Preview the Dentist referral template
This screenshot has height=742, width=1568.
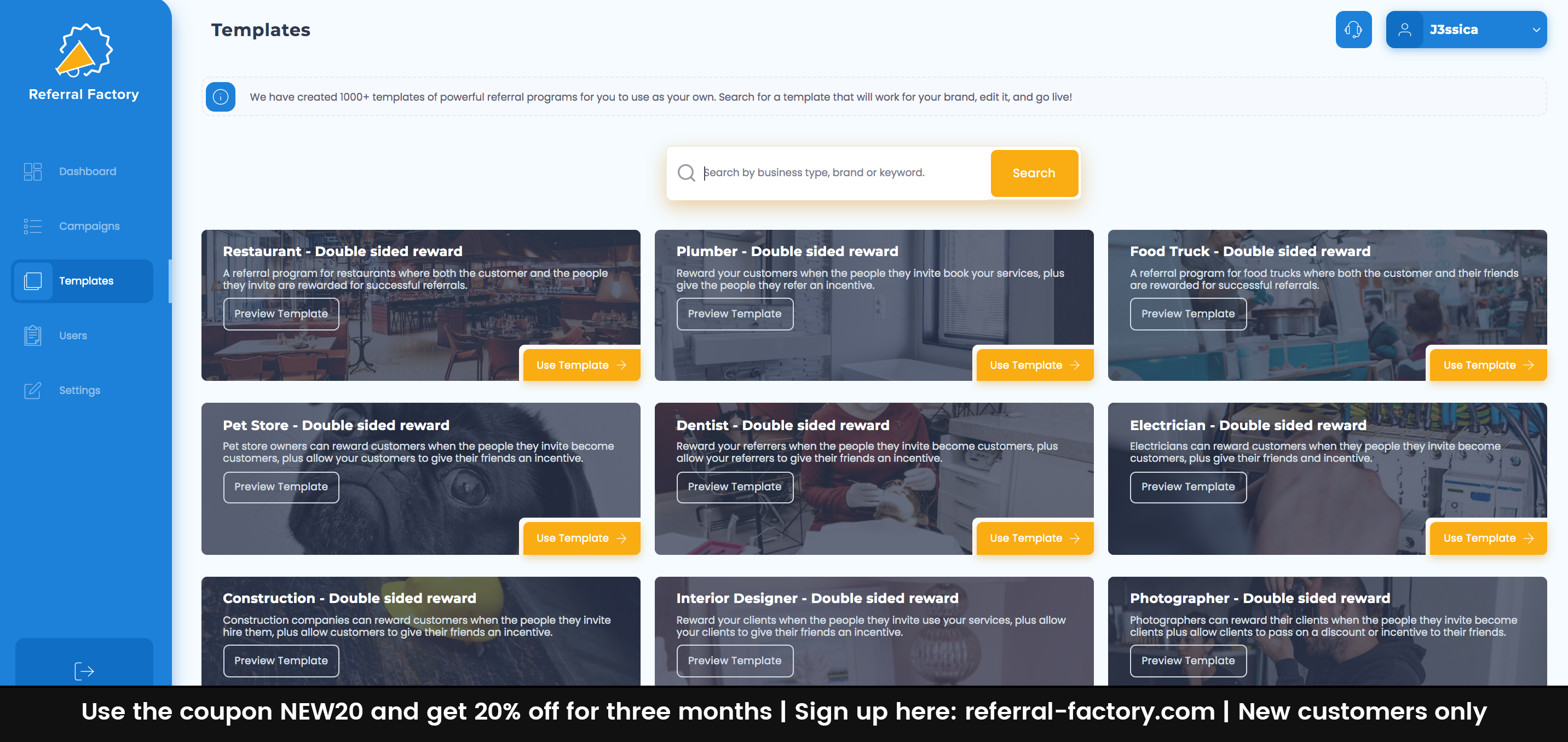(735, 486)
